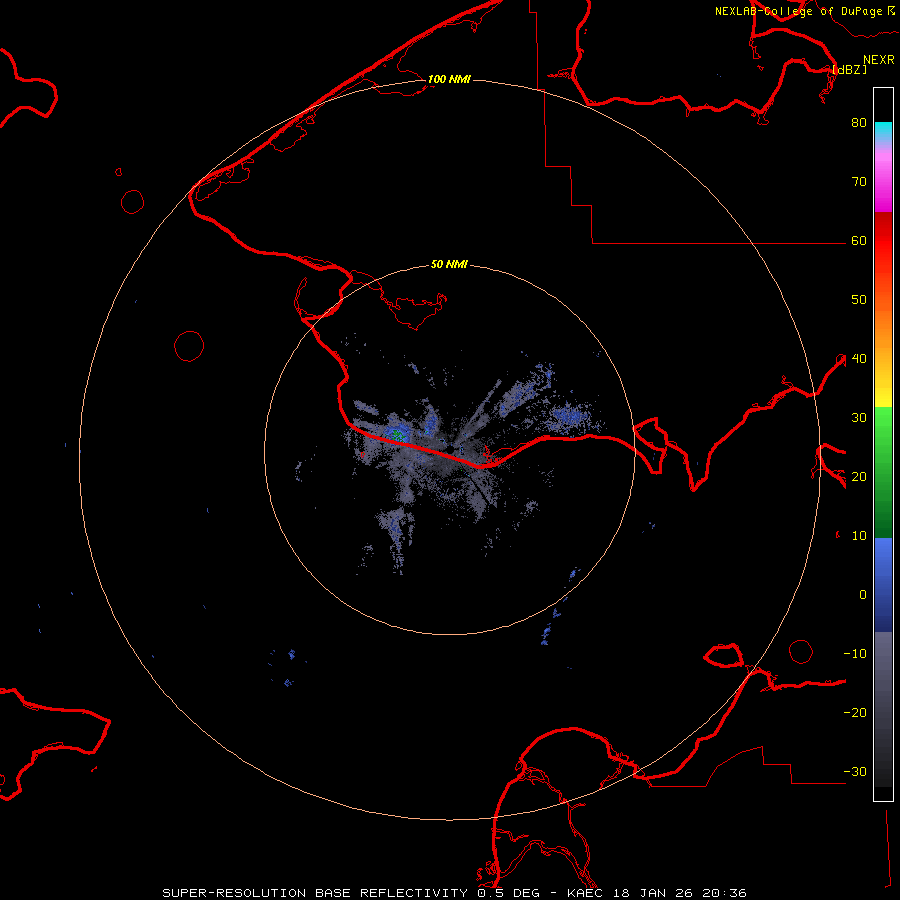This screenshot has height=900, width=900.
Task: Select the 70 value on the dBZ scale
Action: click(x=859, y=182)
